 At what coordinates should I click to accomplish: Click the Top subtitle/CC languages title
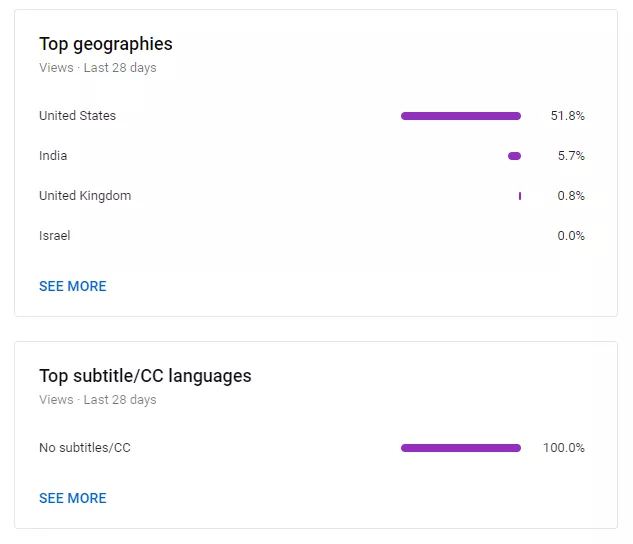[x=145, y=376]
